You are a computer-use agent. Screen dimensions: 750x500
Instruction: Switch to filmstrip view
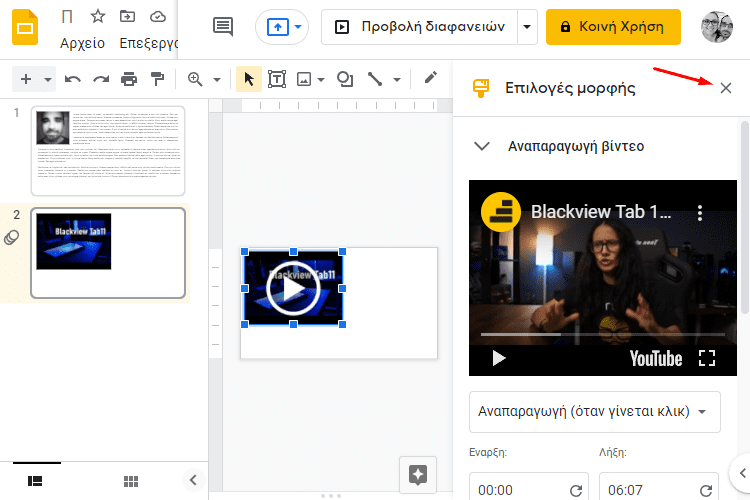click(x=35, y=481)
